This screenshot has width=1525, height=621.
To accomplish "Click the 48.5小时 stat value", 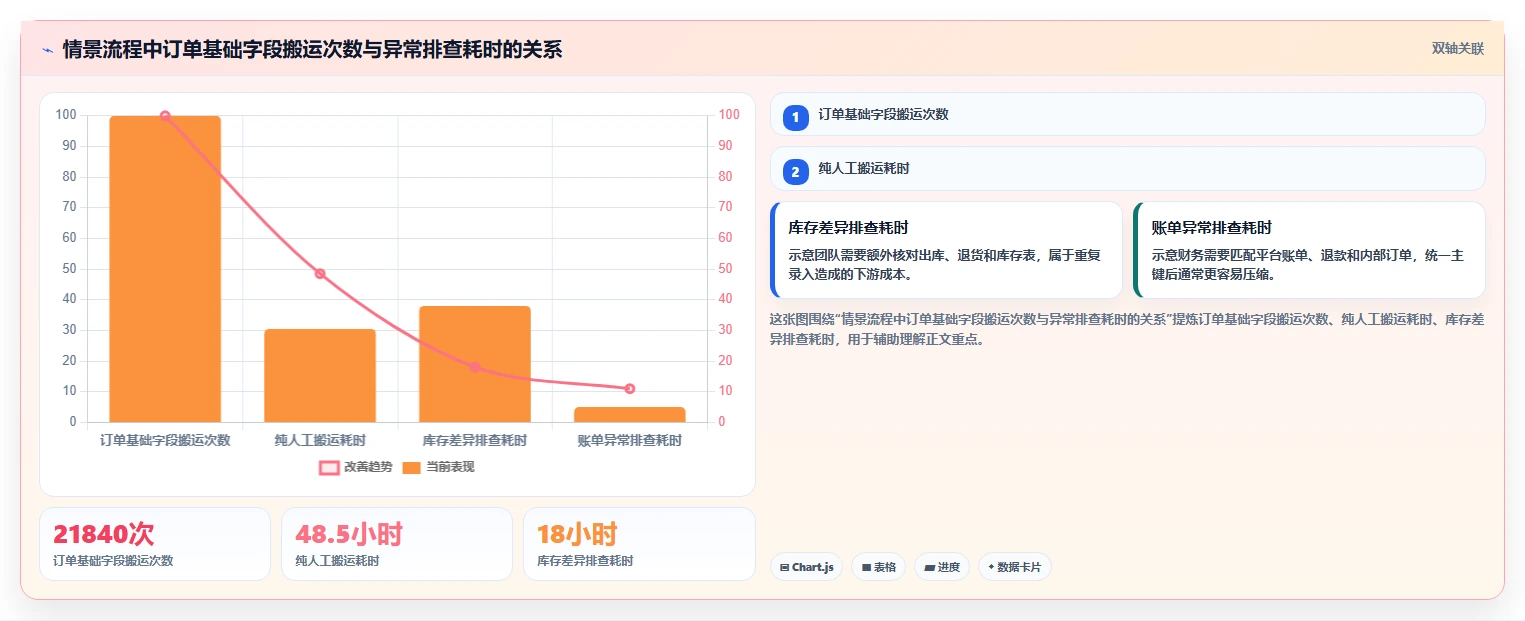I will 349,534.
